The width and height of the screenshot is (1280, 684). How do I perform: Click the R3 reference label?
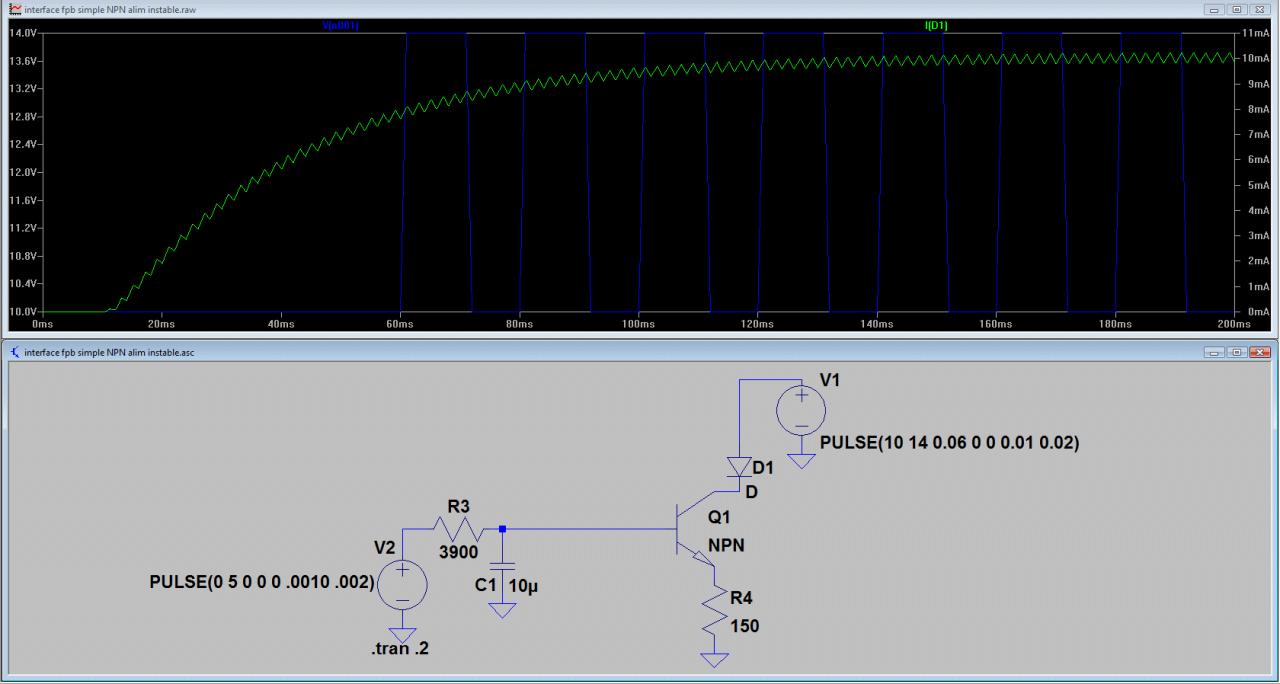pyautogui.click(x=458, y=507)
